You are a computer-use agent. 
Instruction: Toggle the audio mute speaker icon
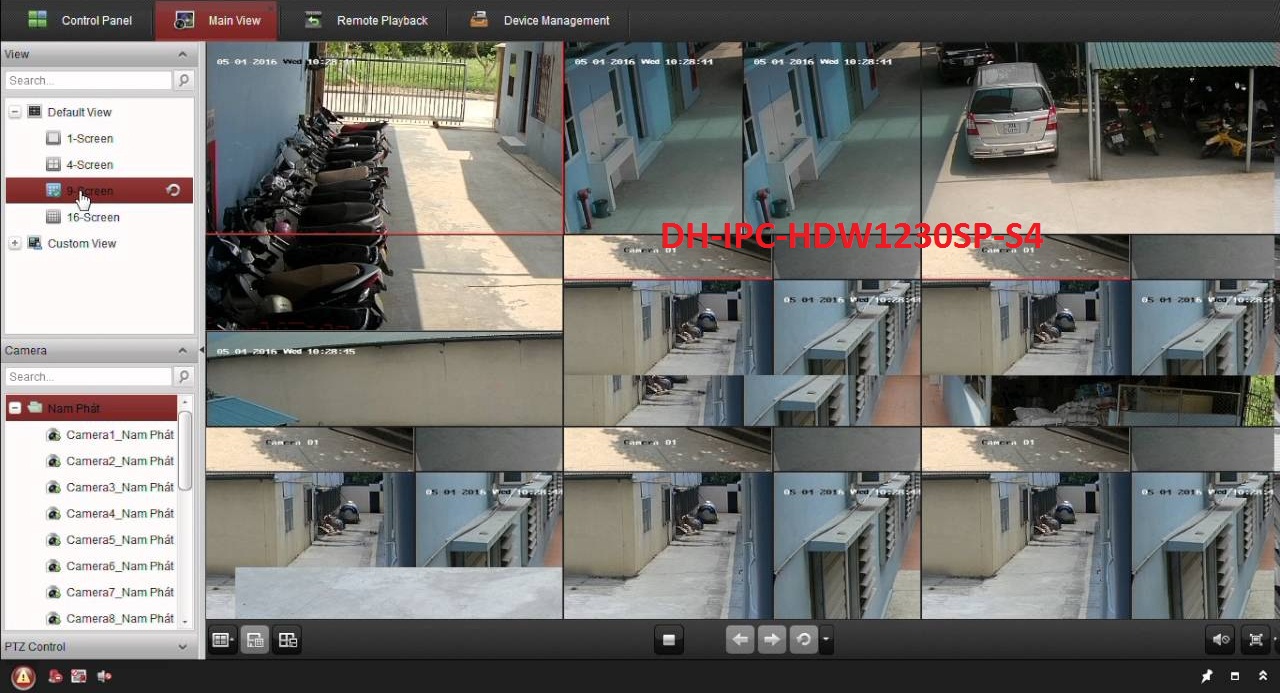1220,640
